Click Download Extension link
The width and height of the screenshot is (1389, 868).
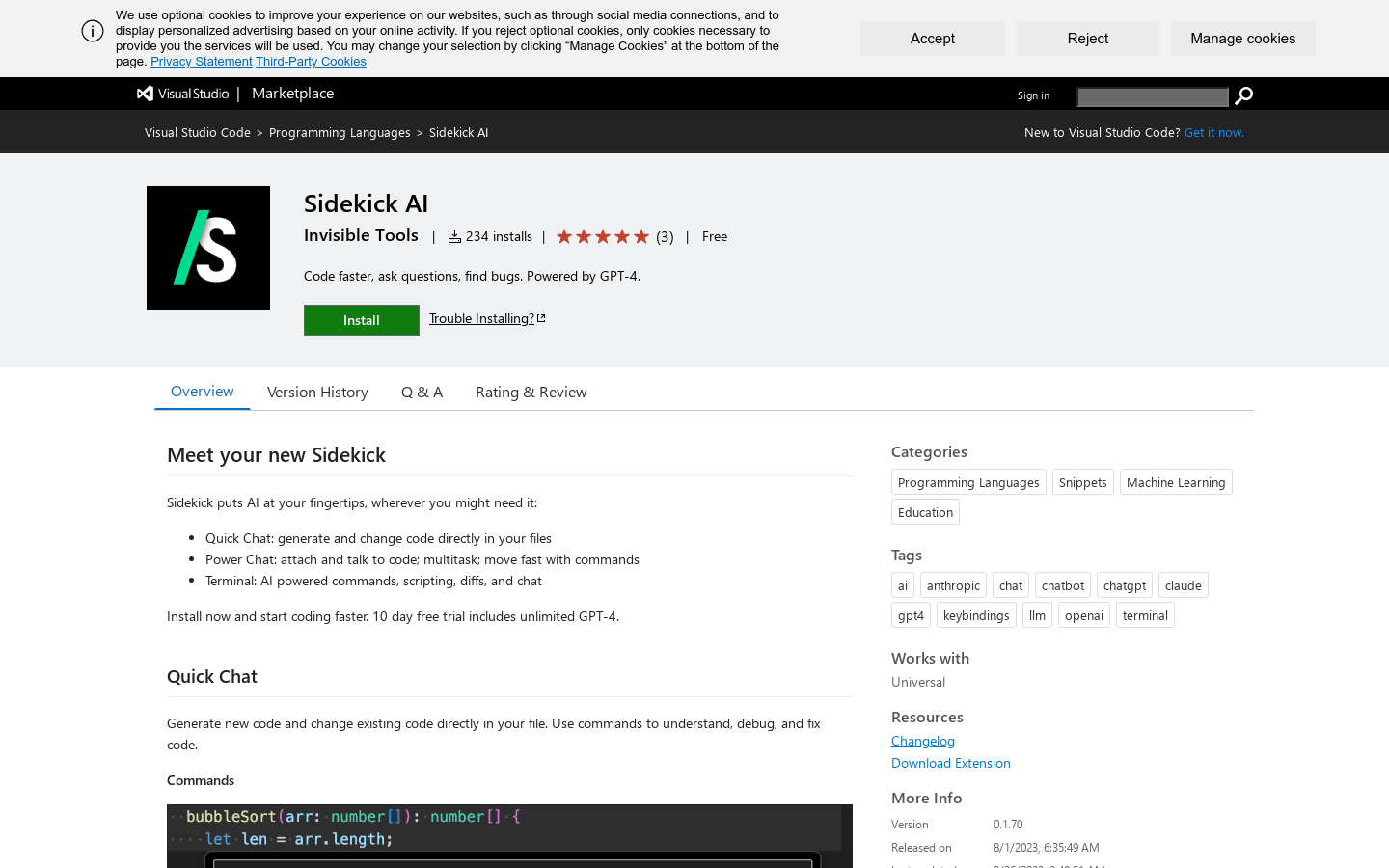(951, 763)
